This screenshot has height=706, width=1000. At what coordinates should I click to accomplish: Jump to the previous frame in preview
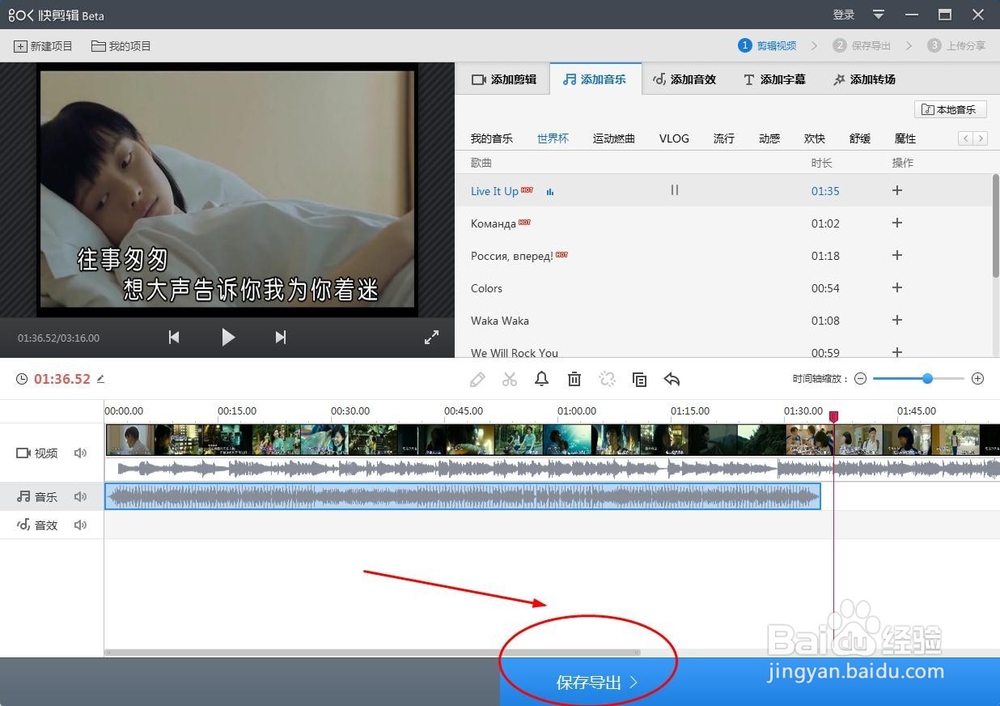(173, 337)
